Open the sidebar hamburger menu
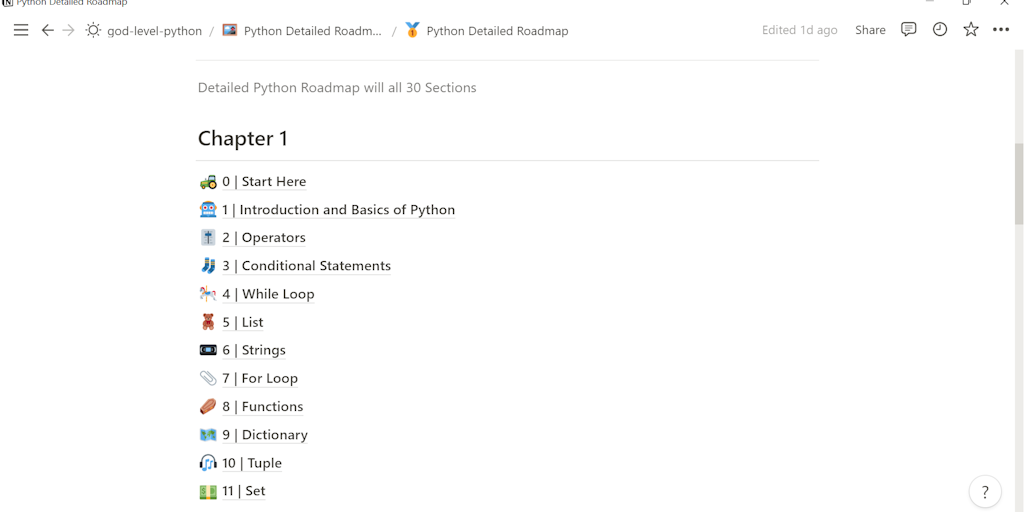 point(21,30)
